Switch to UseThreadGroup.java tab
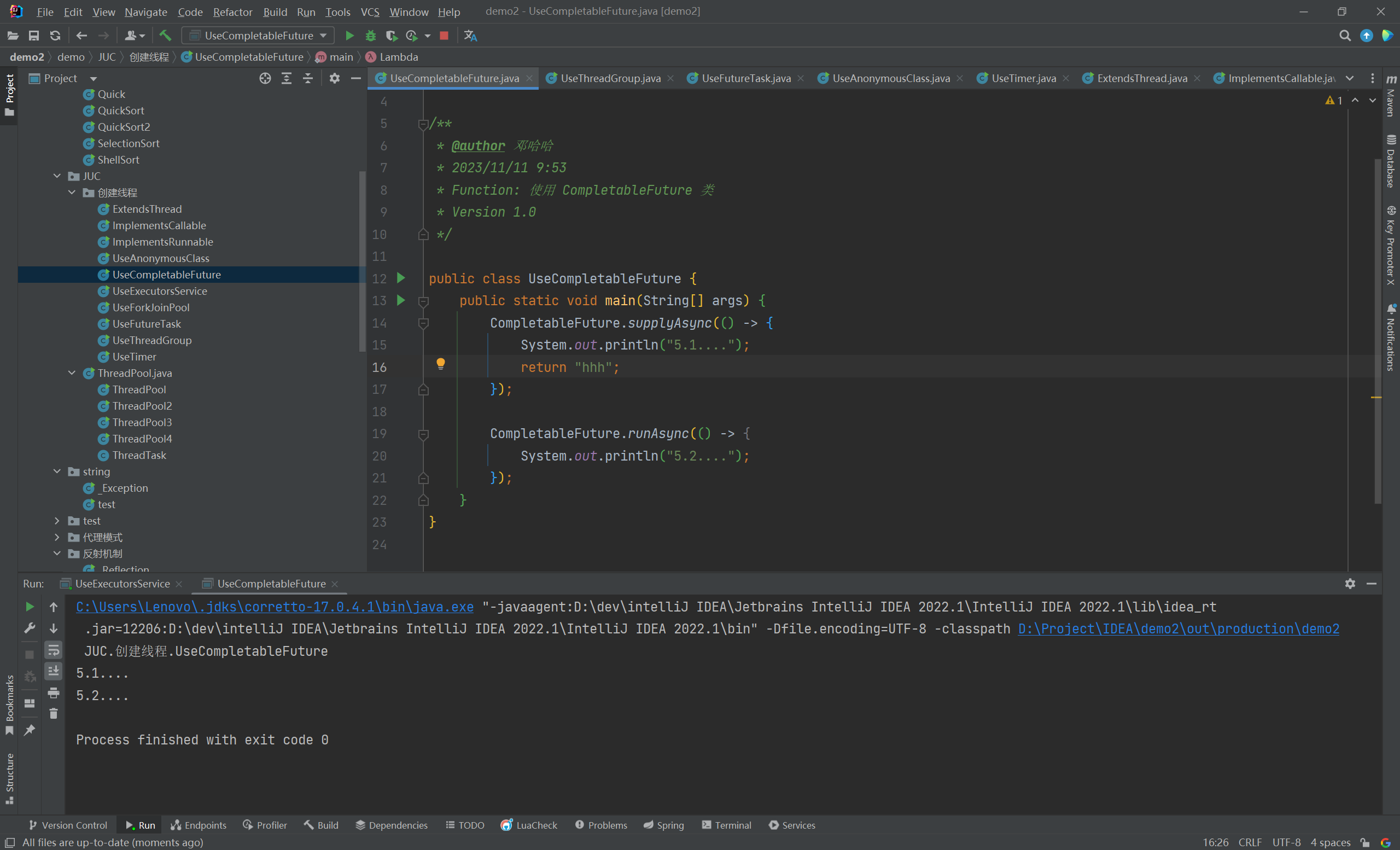The width and height of the screenshot is (1400, 850). [610, 78]
